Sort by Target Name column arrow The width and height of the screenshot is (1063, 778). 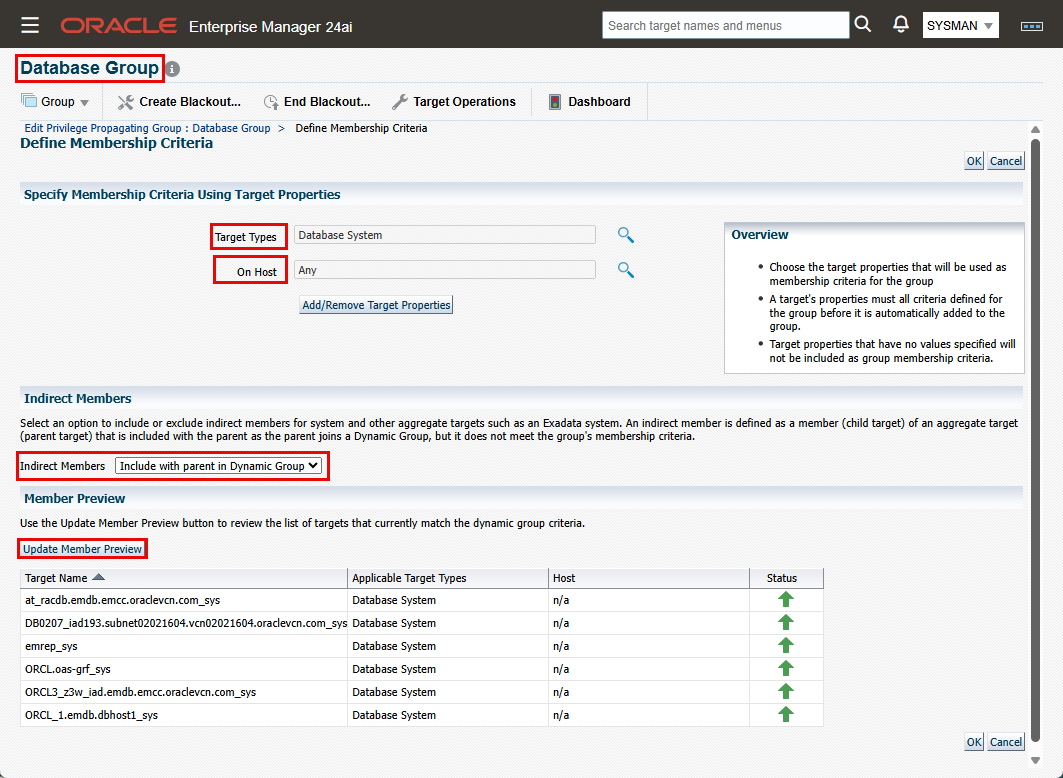[x=98, y=578]
